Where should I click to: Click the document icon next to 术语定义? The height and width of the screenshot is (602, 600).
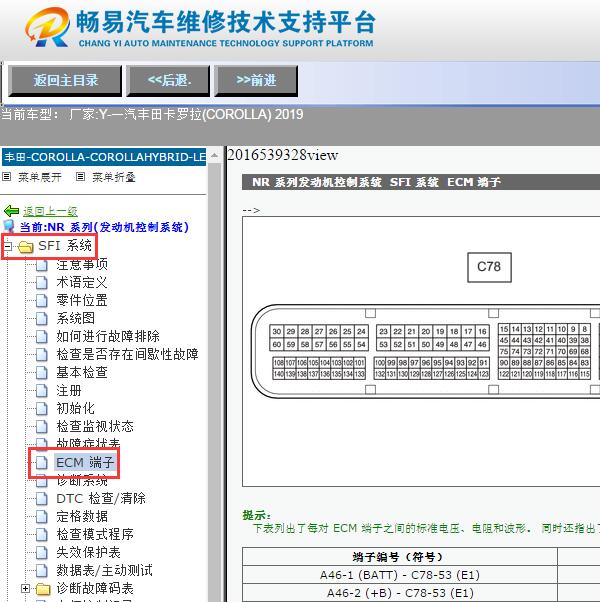point(42,283)
